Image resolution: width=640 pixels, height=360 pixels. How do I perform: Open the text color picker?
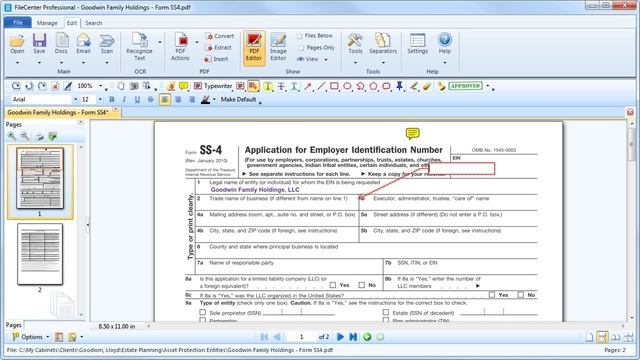coord(206,99)
